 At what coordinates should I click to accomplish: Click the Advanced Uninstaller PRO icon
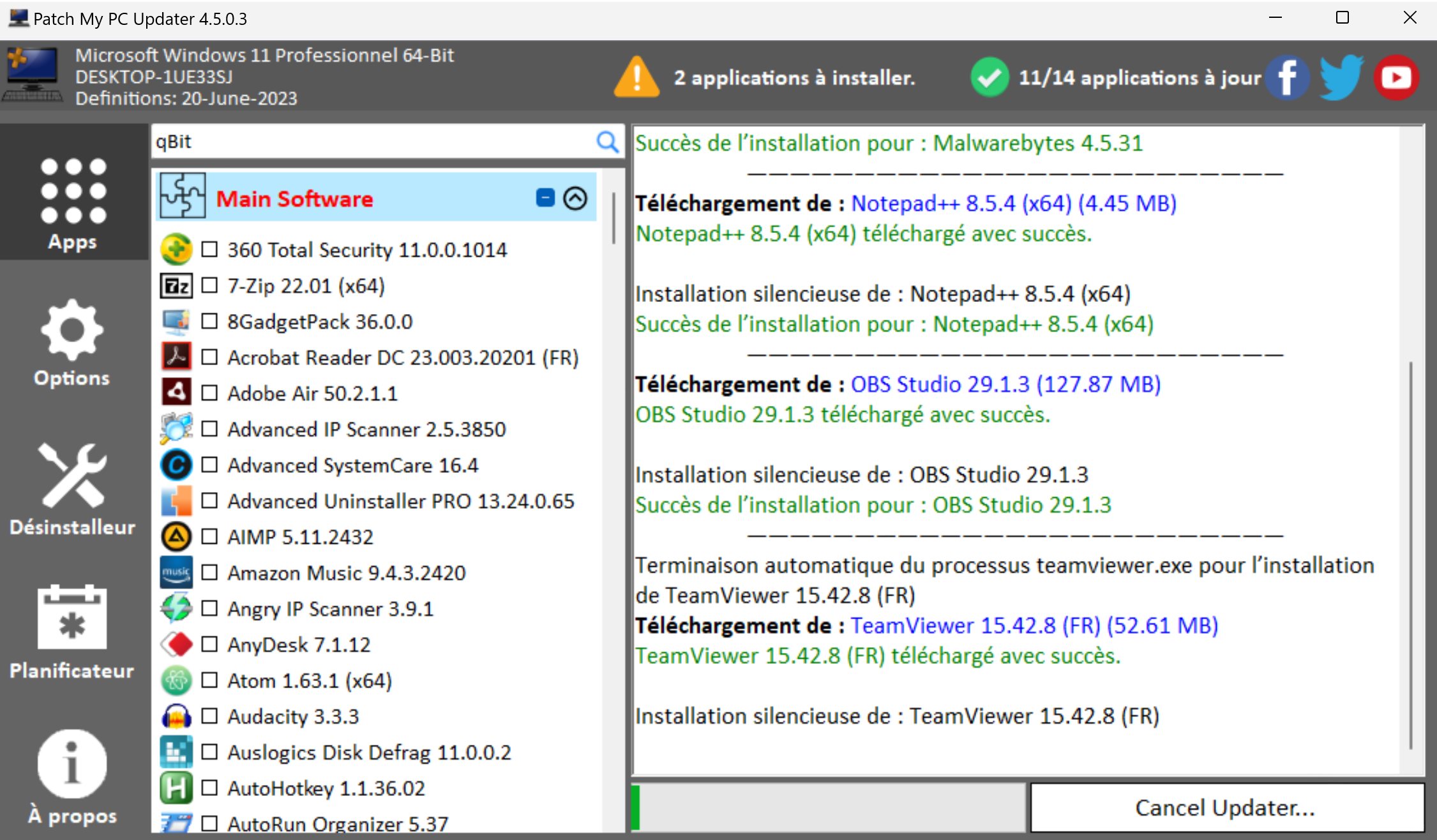[176, 501]
